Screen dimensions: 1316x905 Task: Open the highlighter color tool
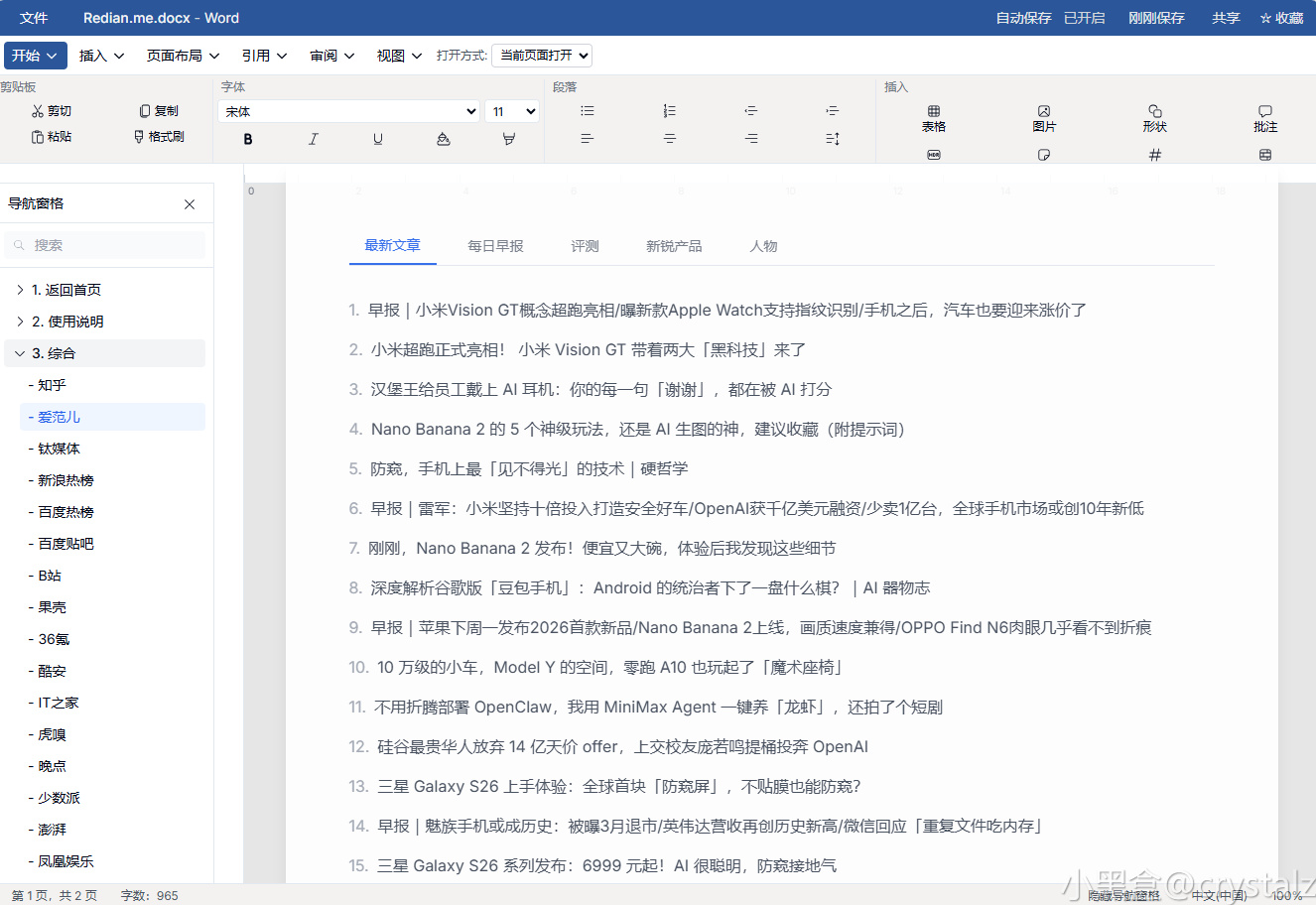click(x=509, y=139)
